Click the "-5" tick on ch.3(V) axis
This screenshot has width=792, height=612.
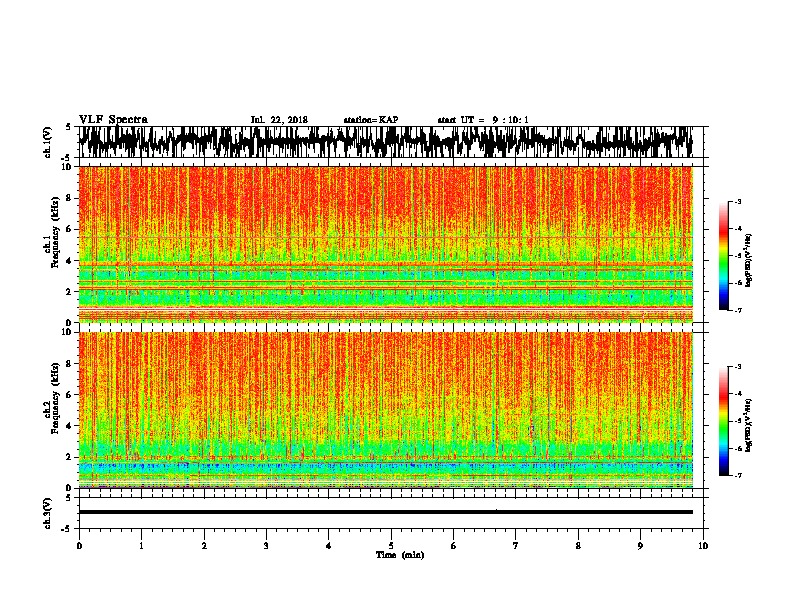tap(67, 529)
